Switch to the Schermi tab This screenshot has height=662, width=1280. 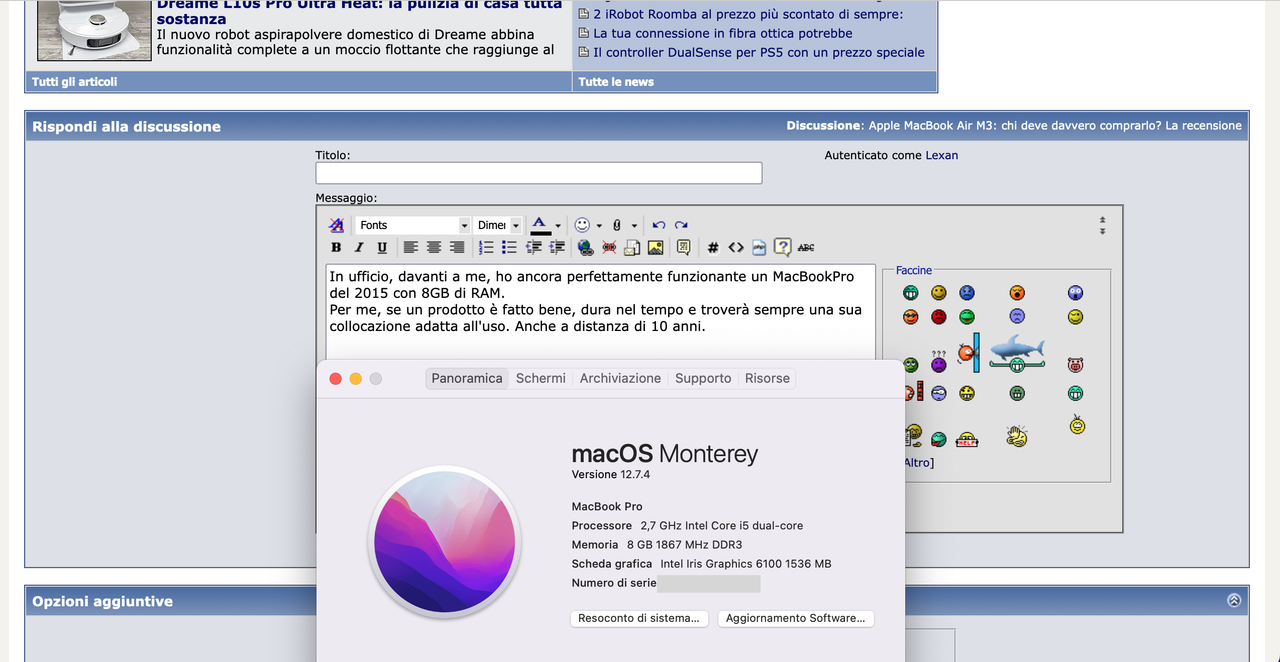pyautogui.click(x=541, y=378)
